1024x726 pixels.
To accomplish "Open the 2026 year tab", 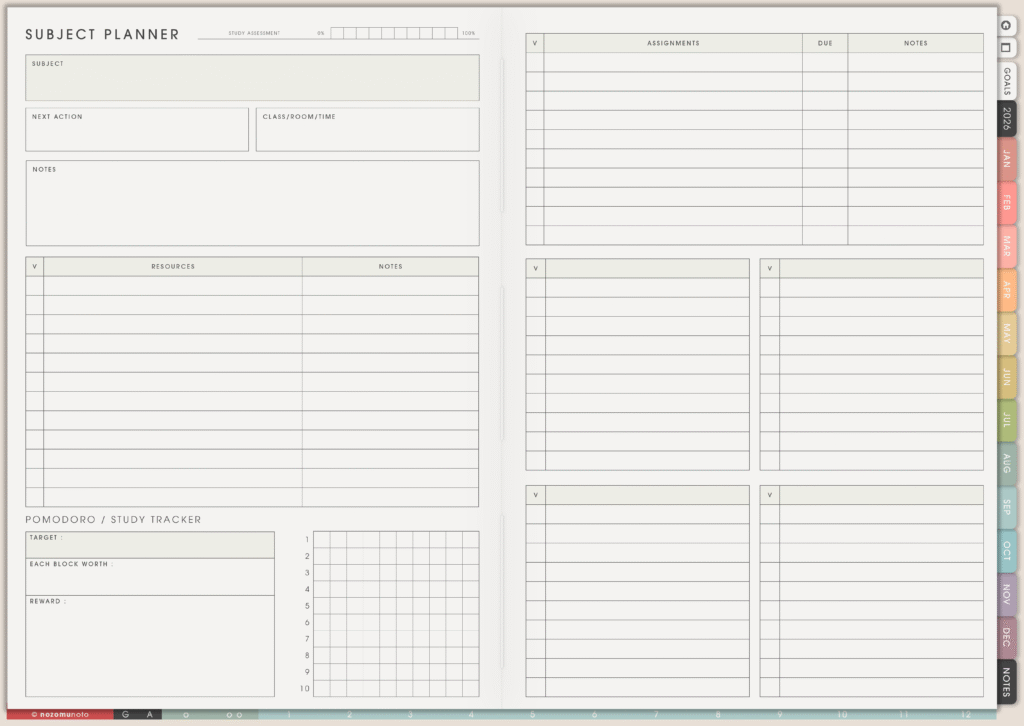I will tap(1006, 119).
